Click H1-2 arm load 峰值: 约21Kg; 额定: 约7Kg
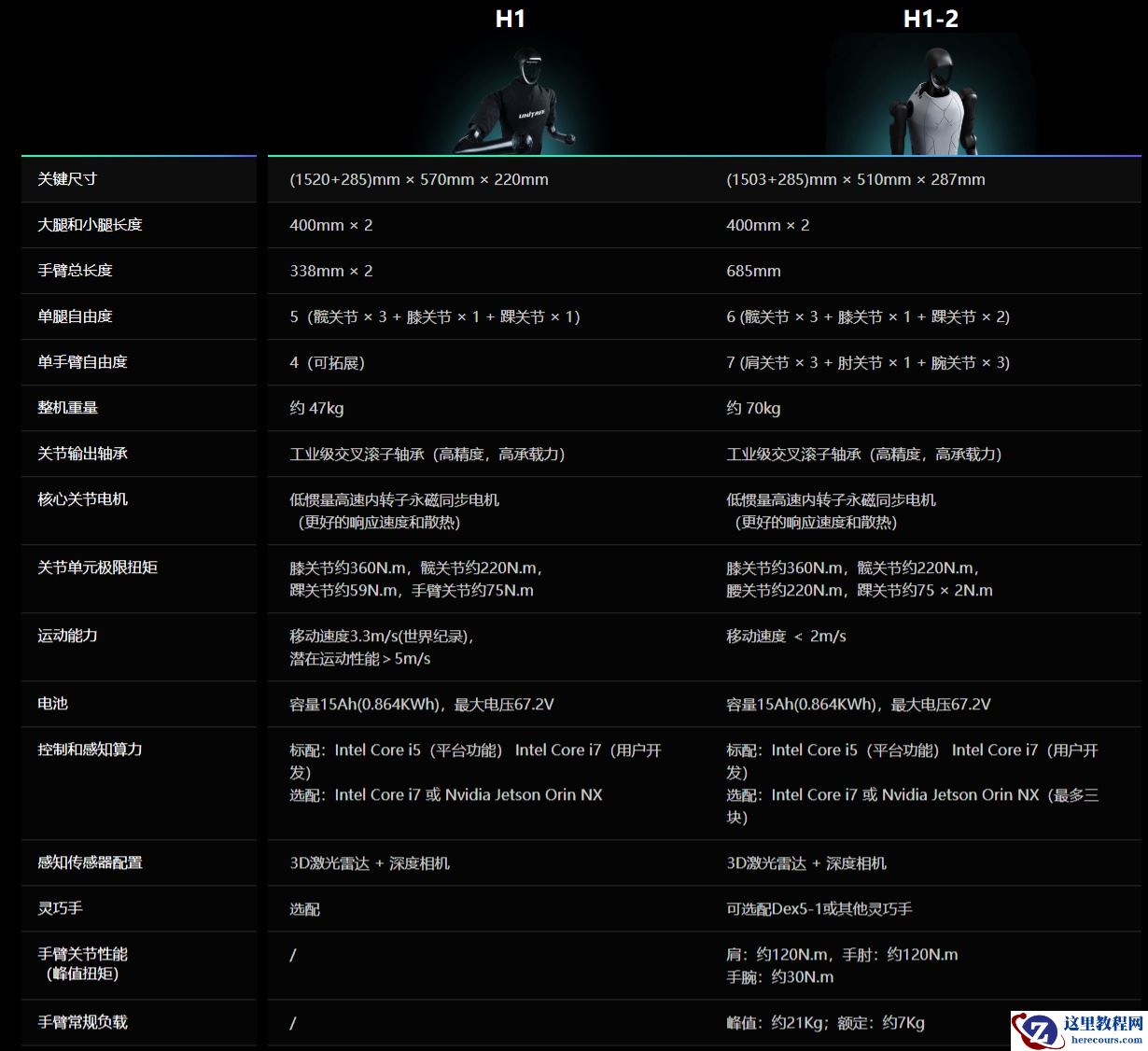The height and width of the screenshot is (1051, 1148). tap(825, 1022)
